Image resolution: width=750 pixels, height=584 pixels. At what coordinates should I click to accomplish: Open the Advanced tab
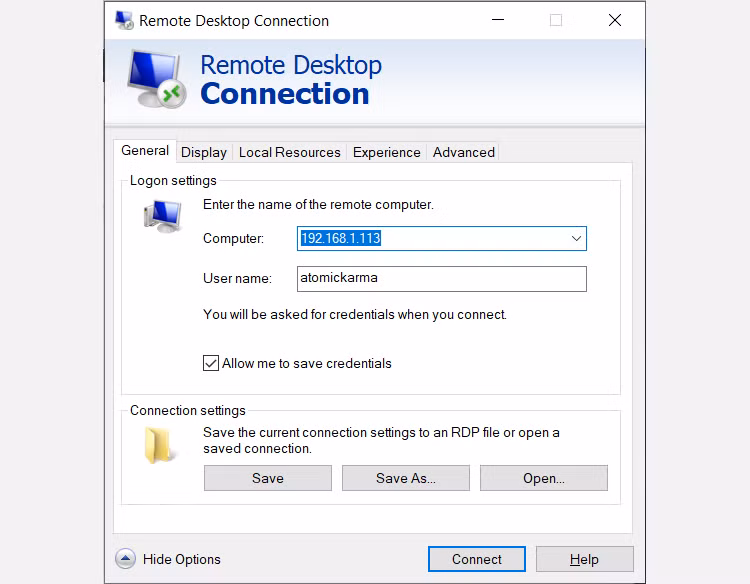463,153
